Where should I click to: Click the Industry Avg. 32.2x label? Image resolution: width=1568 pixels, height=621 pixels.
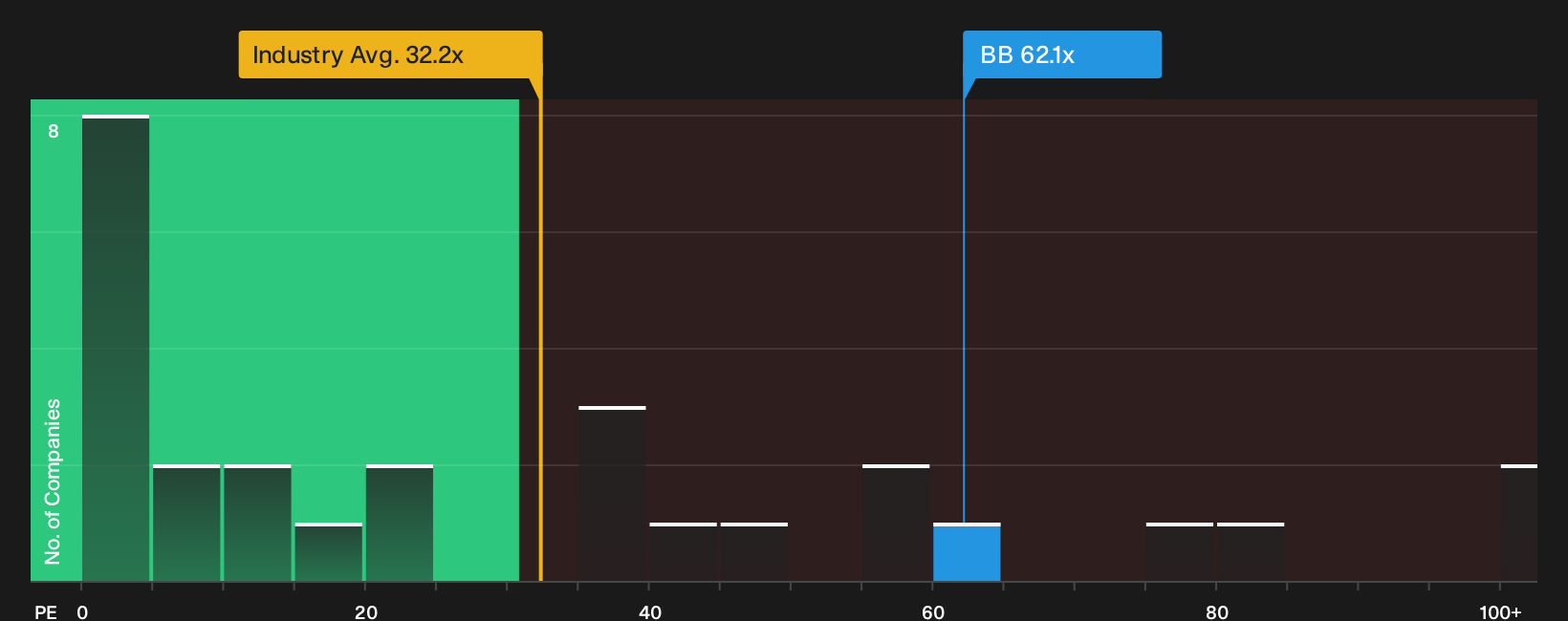[x=390, y=54]
